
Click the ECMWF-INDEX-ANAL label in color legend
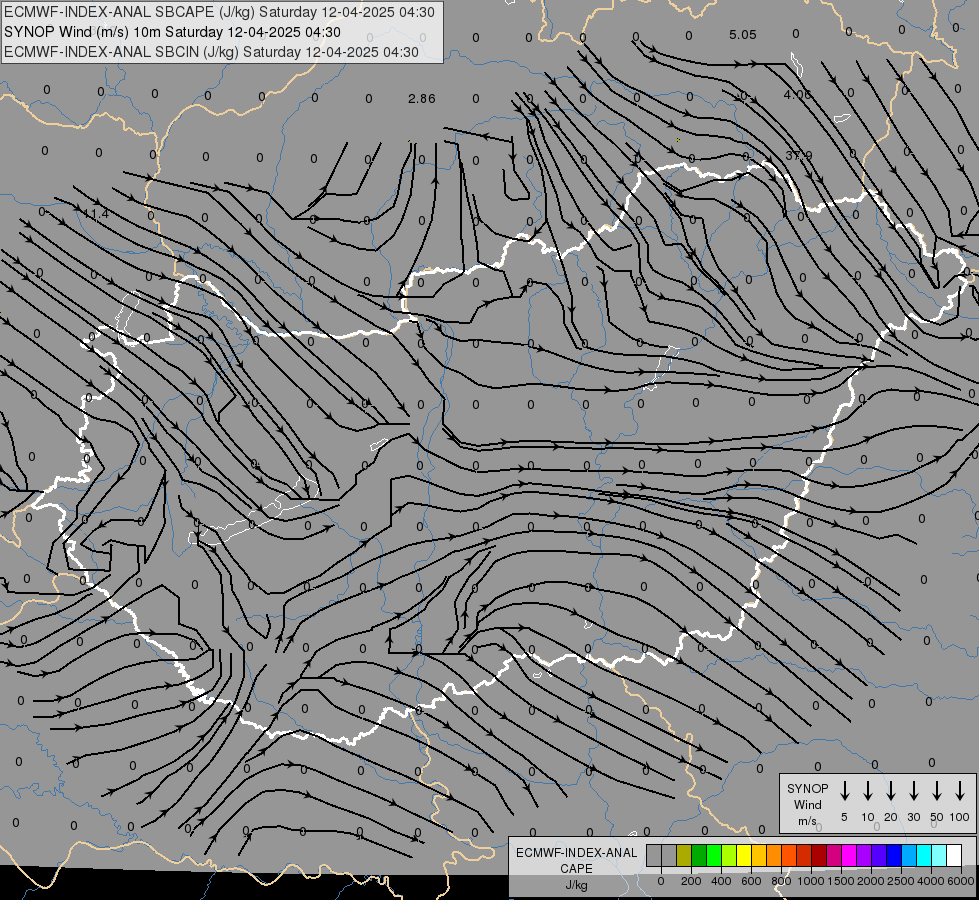576,853
